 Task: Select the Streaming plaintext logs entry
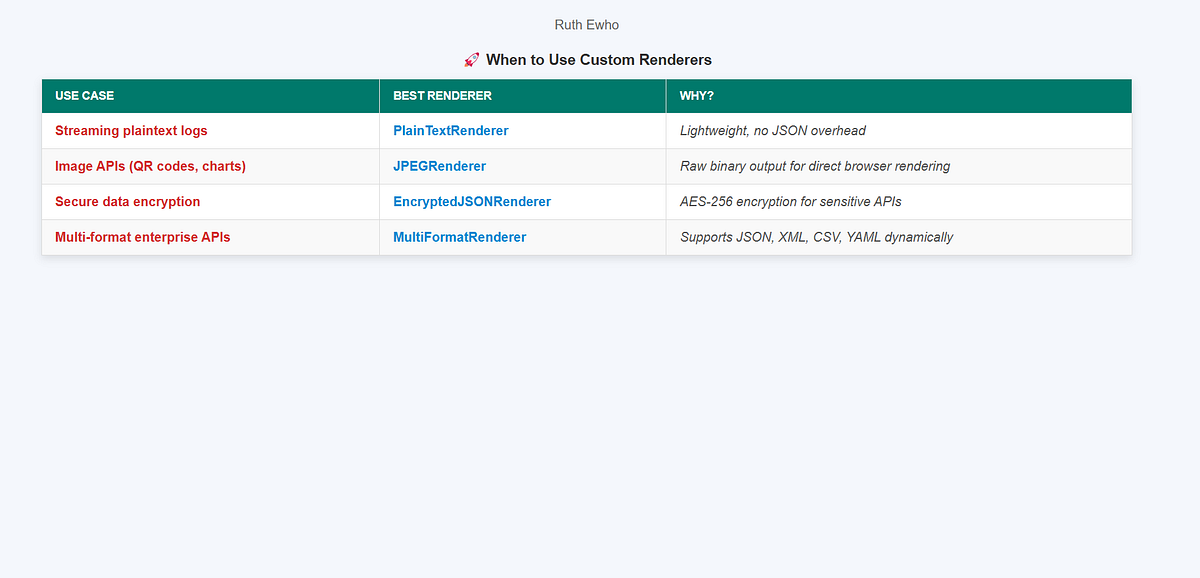(x=131, y=130)
